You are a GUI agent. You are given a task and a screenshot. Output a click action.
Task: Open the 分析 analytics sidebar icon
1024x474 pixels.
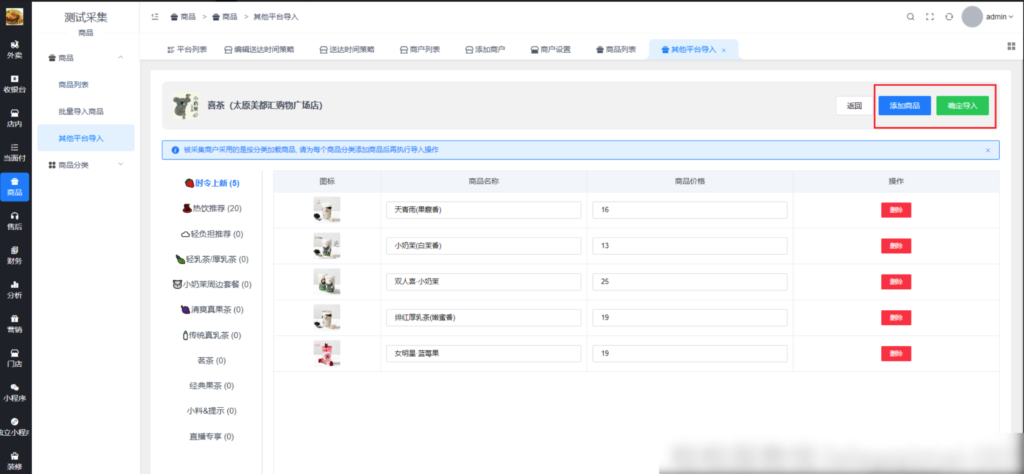[15, 289]
